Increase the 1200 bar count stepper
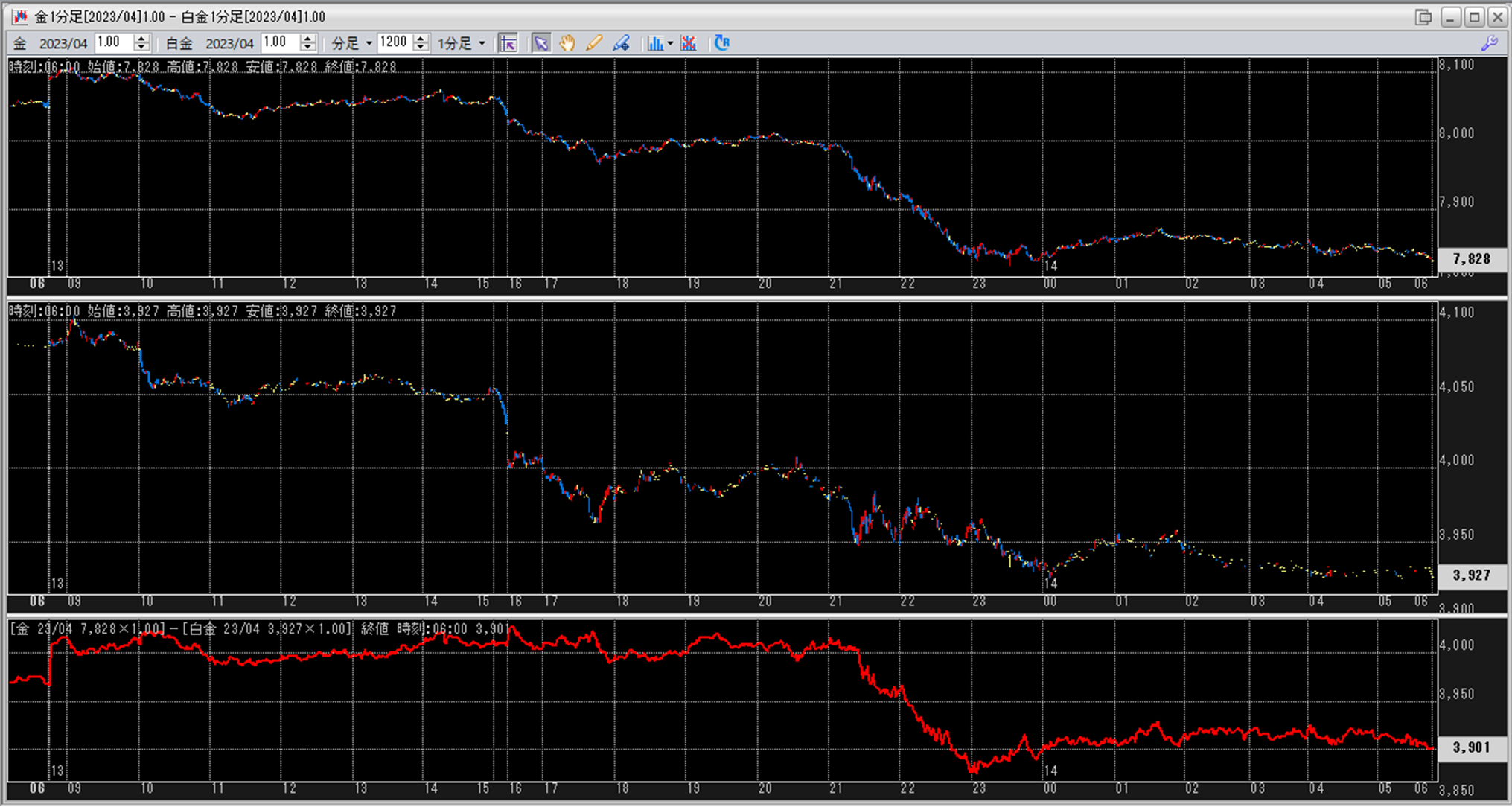 (x=421, y=39)
